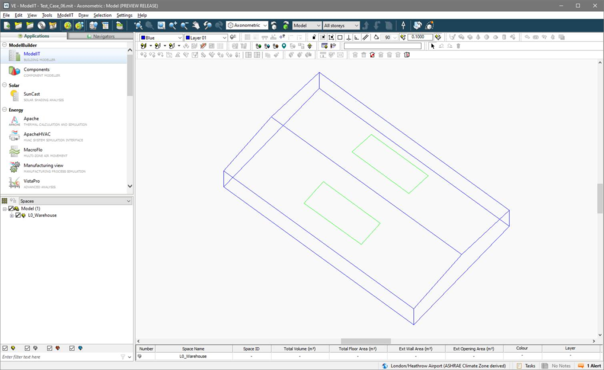604x370 pixels.
Task: Click the new file toolbar icon
Action: pos(7,25)
